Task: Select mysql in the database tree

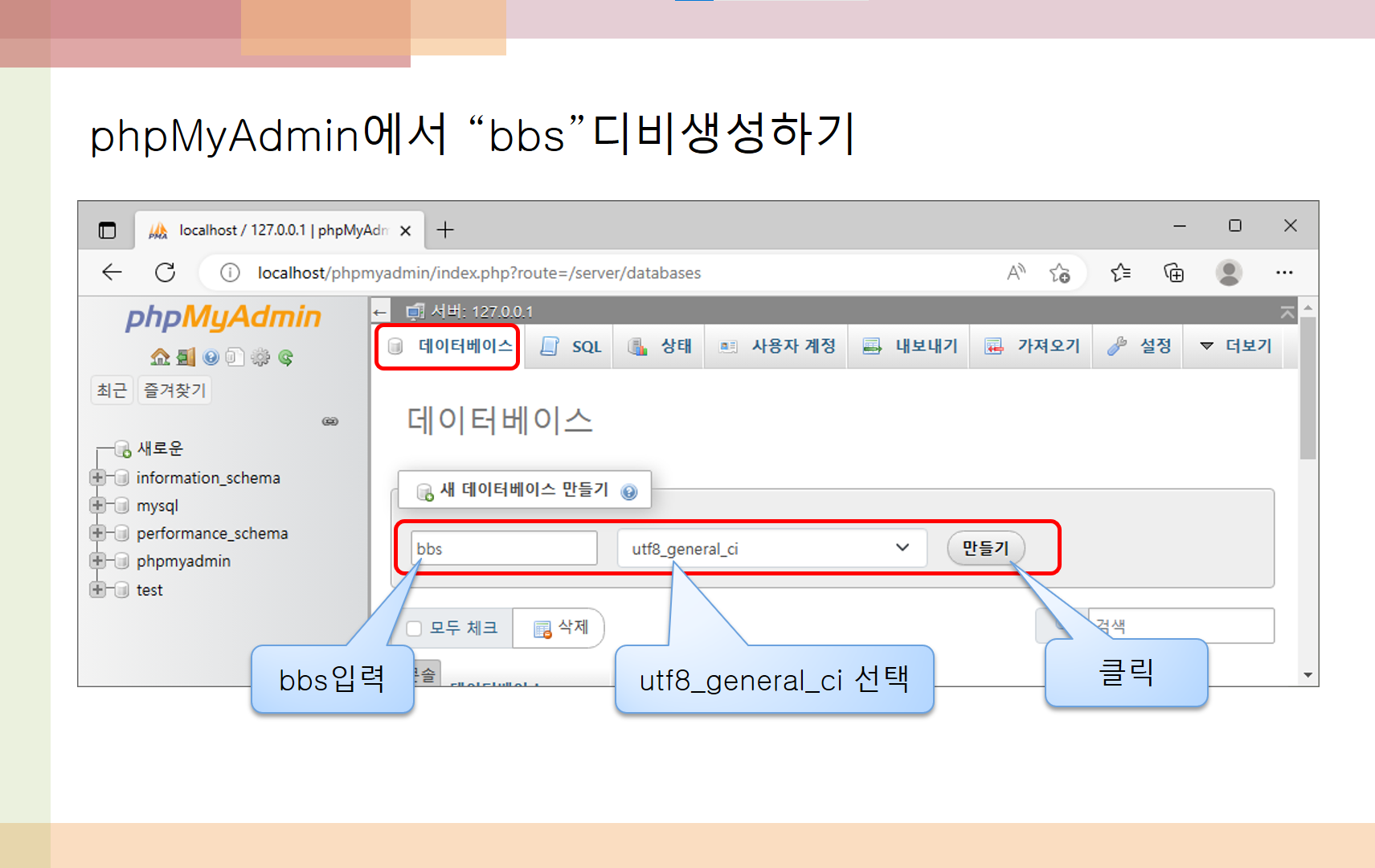Action: point(158,506)
